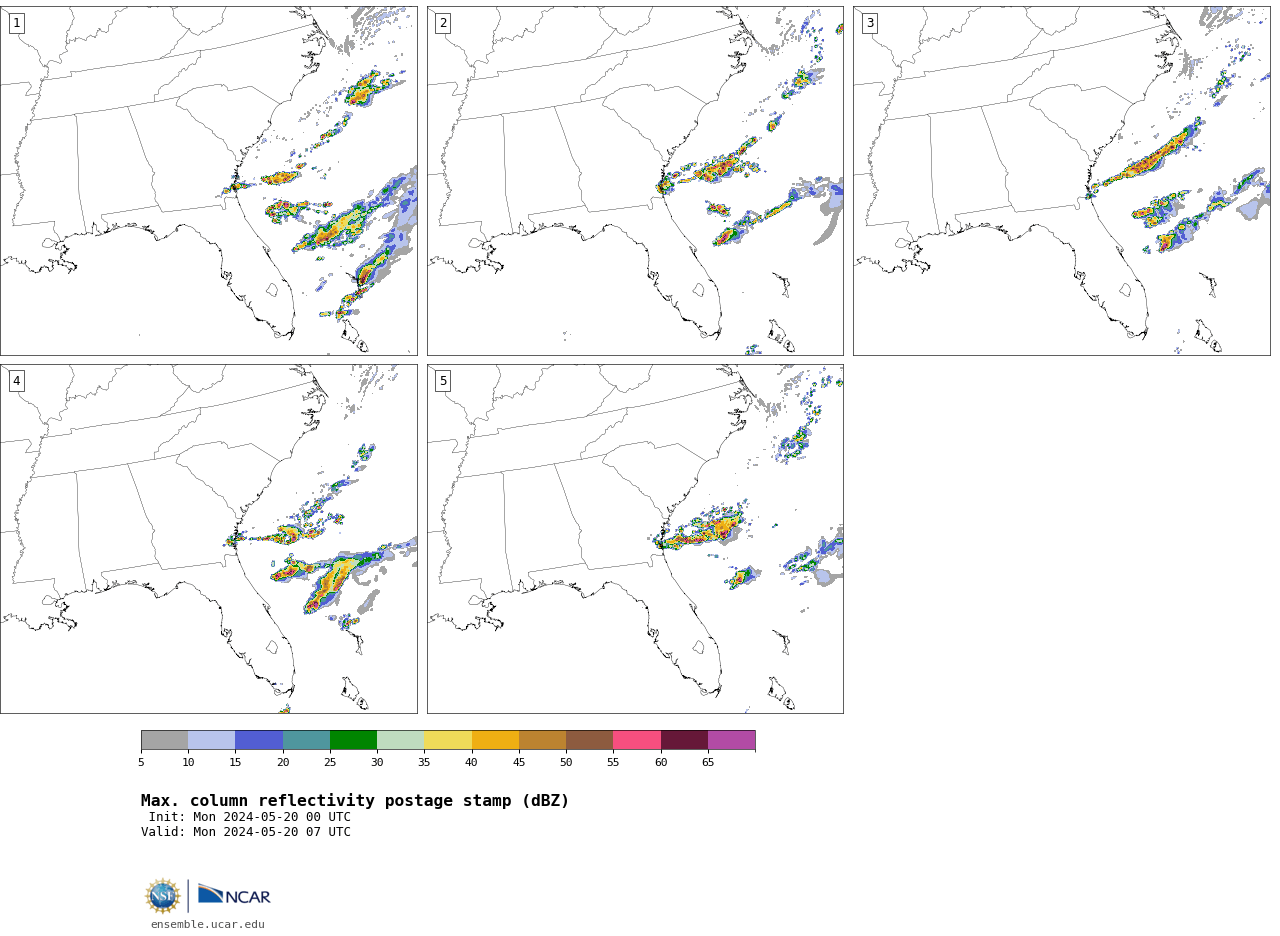Open ensemble member 5 reflectivity map

point(635,539)
